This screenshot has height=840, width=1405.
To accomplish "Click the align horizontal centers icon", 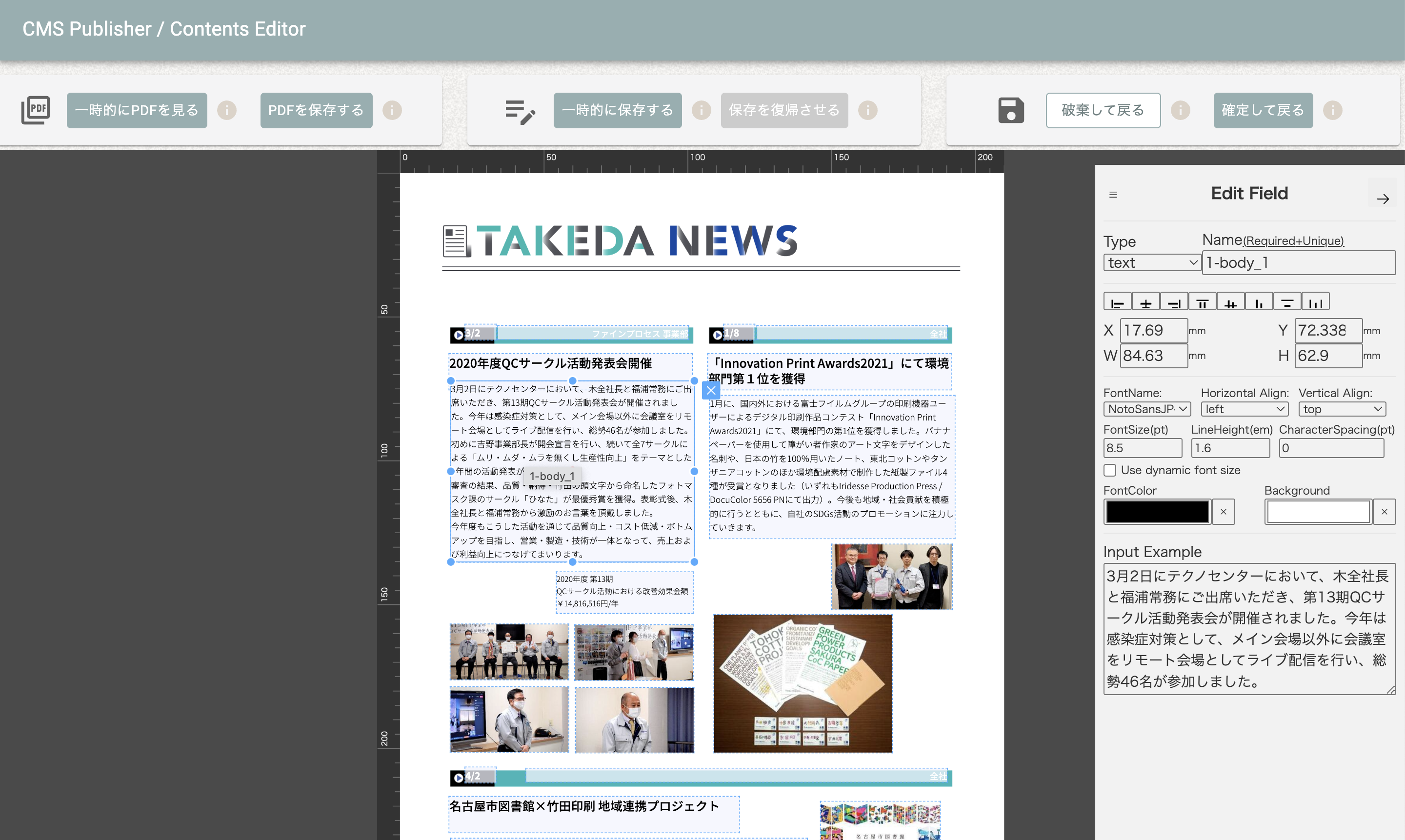I will coord(1146,301).
